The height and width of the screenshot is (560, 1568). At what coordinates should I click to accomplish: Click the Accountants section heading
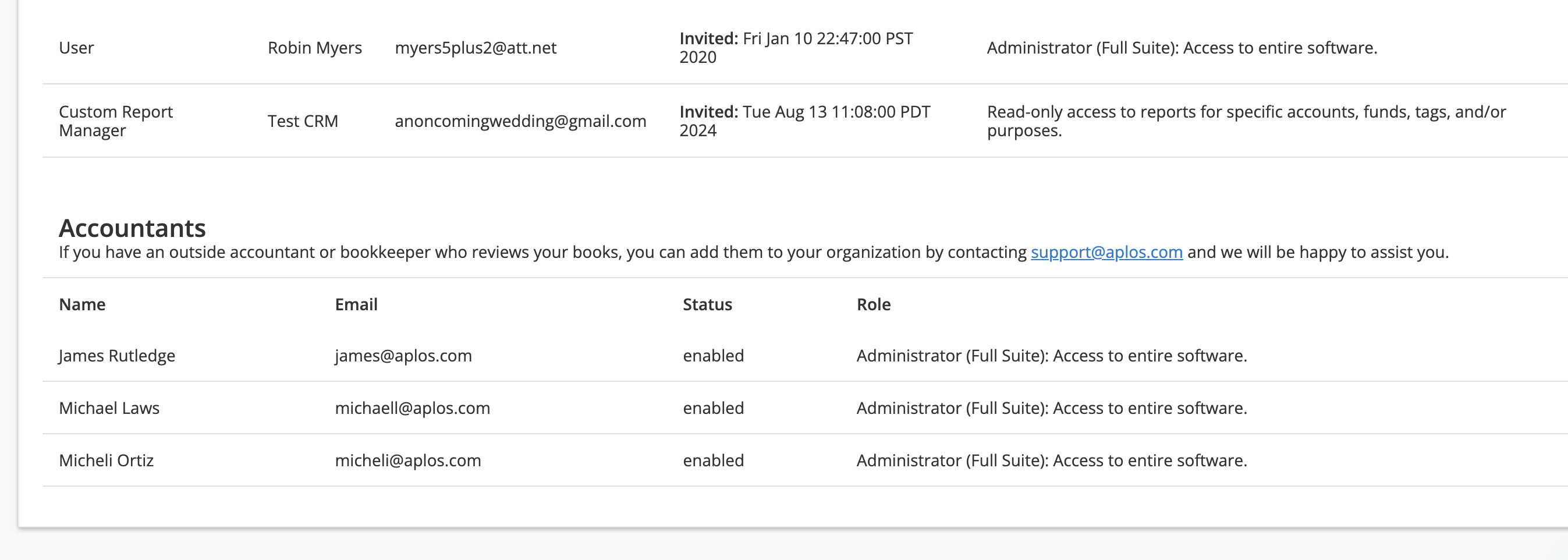click(x=132, y=228)
